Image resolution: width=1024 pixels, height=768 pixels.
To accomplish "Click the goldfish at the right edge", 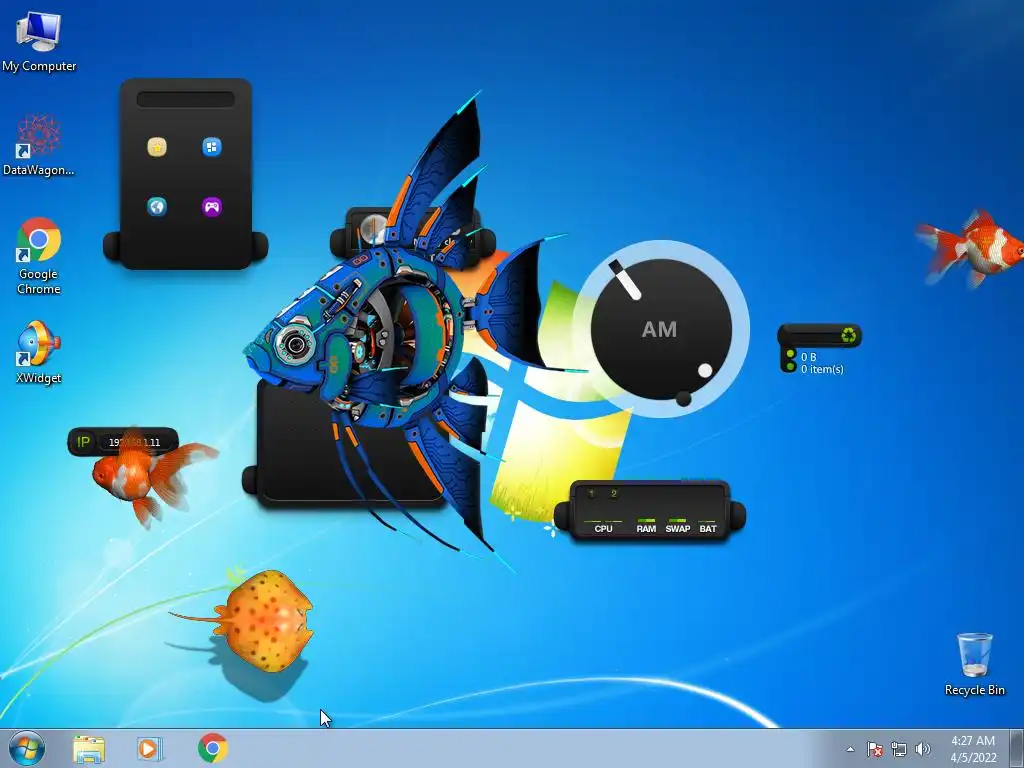I will click(x=972, y=248).
